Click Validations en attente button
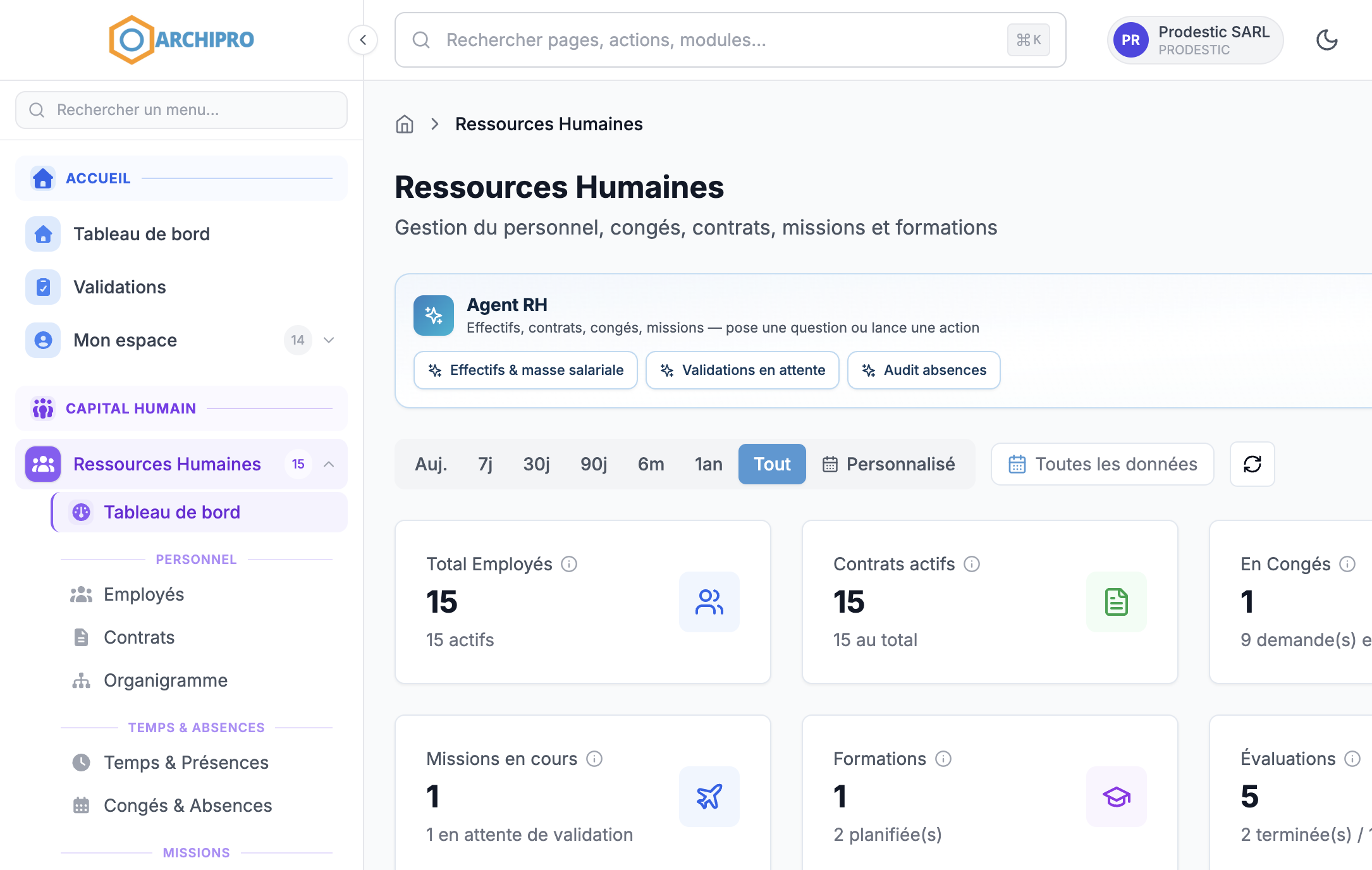The height and width of the screenshot is (870, 1372). (742, 370)
